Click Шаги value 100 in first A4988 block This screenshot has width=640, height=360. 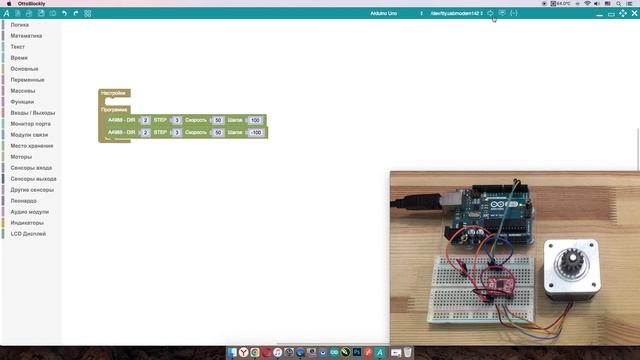pos(255,120)
